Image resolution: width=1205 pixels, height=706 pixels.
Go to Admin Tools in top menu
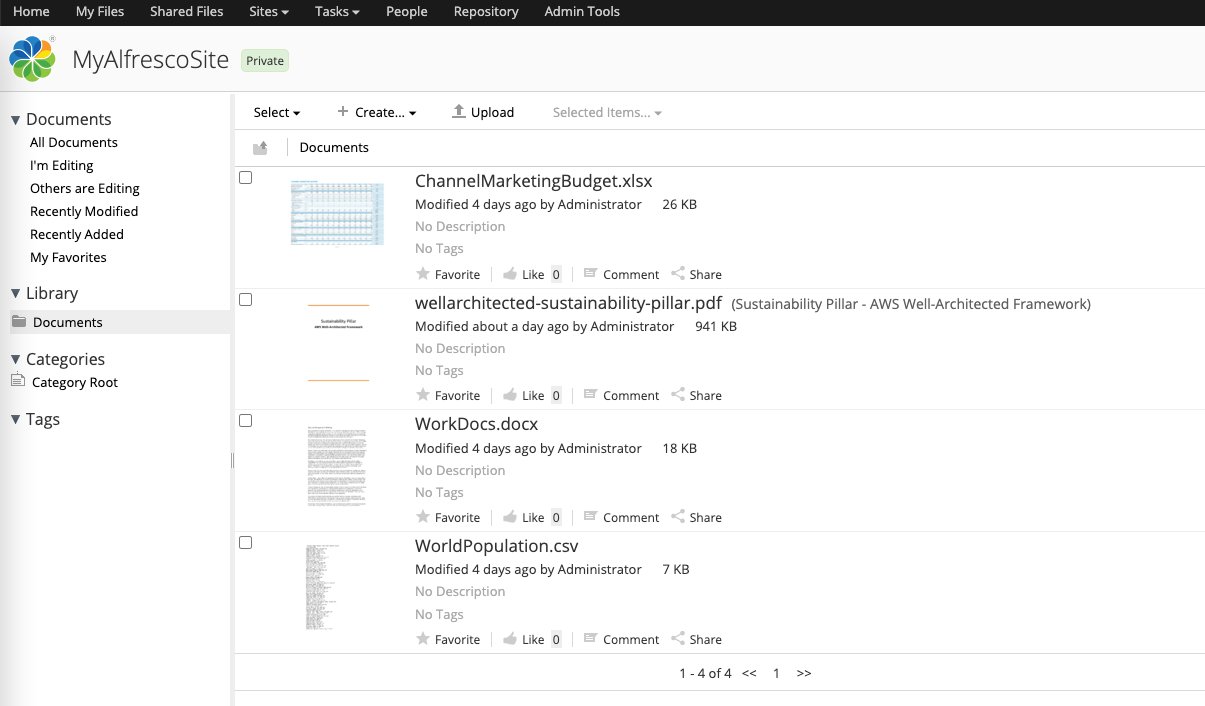582,12
